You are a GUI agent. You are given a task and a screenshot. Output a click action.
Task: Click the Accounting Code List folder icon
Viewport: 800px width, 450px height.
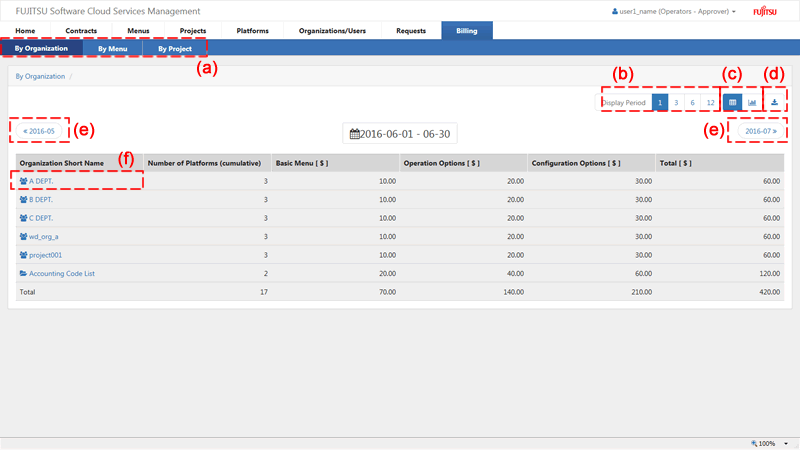tap(23, 272)
